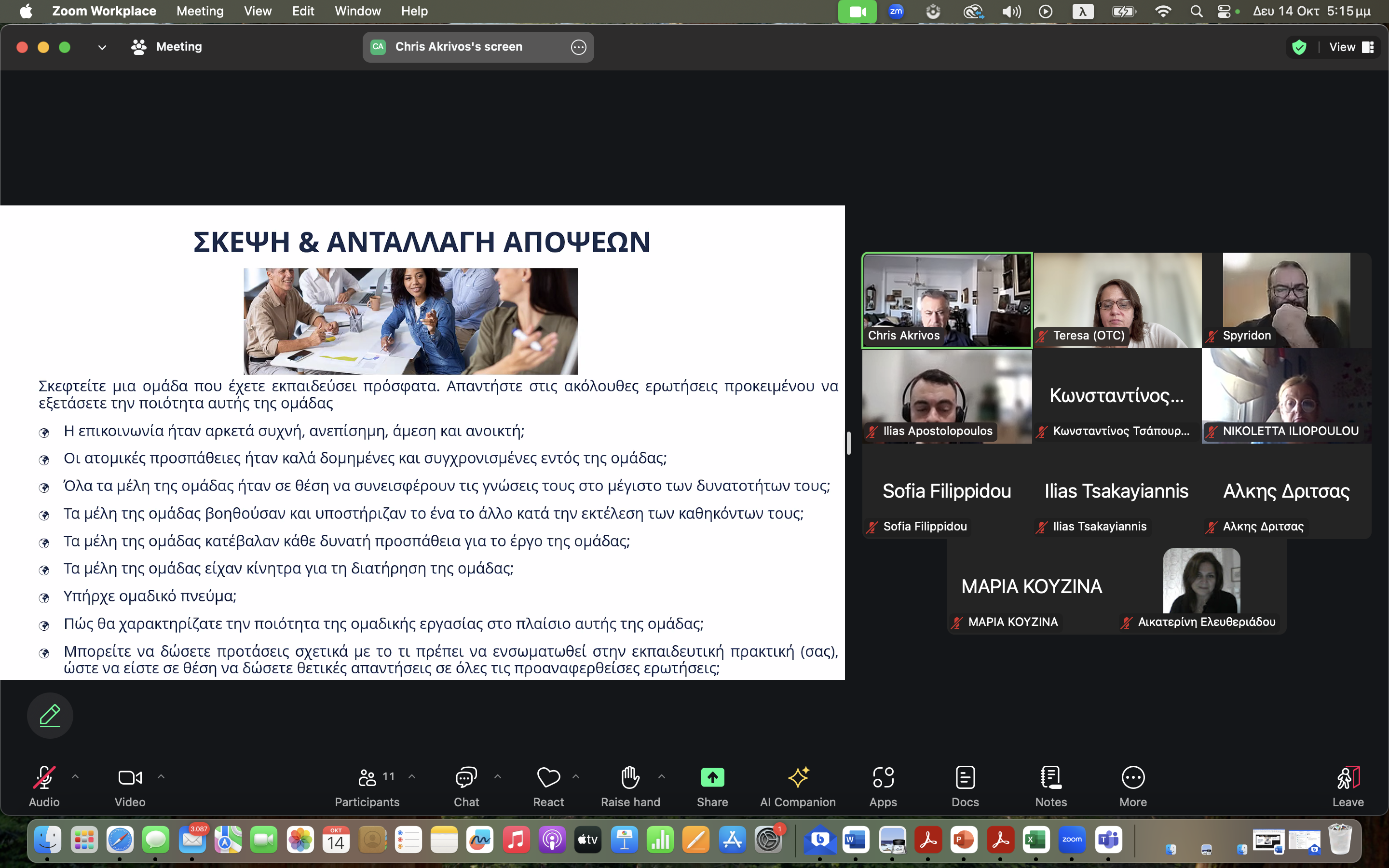Expand audio options chevron
Viewport: 1389px width, 868px height.
click(x=75, y=777)
